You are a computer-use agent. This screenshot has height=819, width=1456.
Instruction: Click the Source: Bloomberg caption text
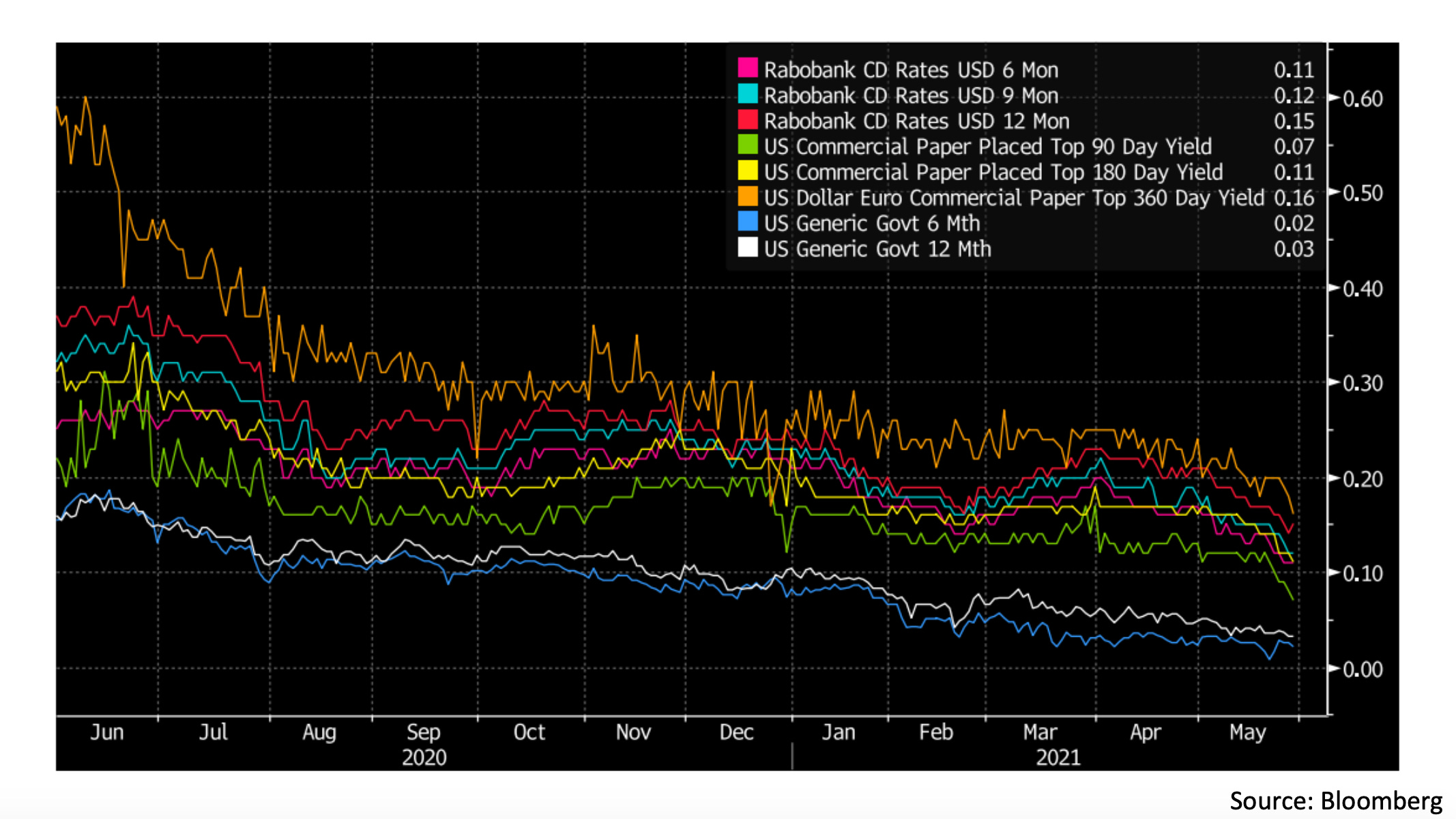1336,801
